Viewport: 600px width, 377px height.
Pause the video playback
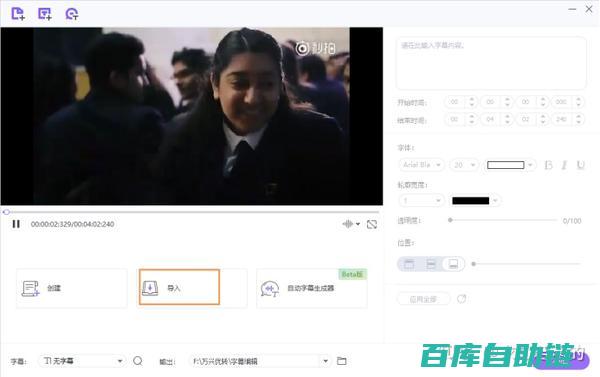click(16, 224)
